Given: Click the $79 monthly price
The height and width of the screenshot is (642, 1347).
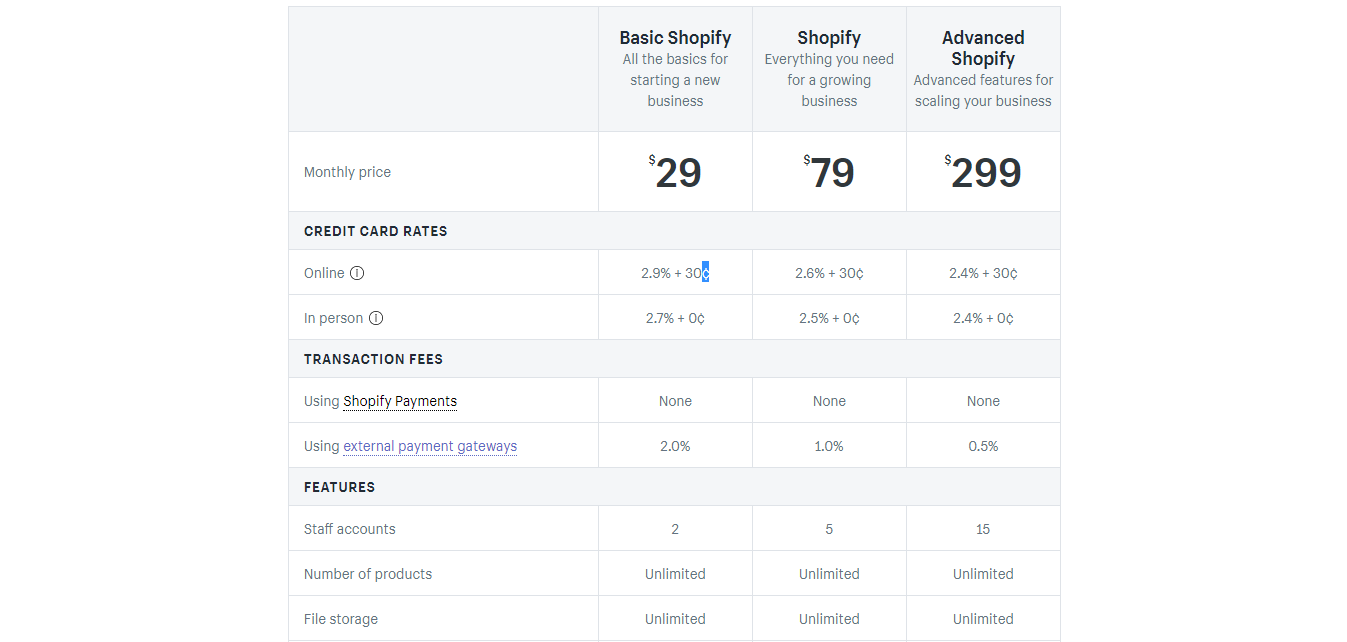Looking at the screenshot, I should pyautogui.click(x=830, y=172).
